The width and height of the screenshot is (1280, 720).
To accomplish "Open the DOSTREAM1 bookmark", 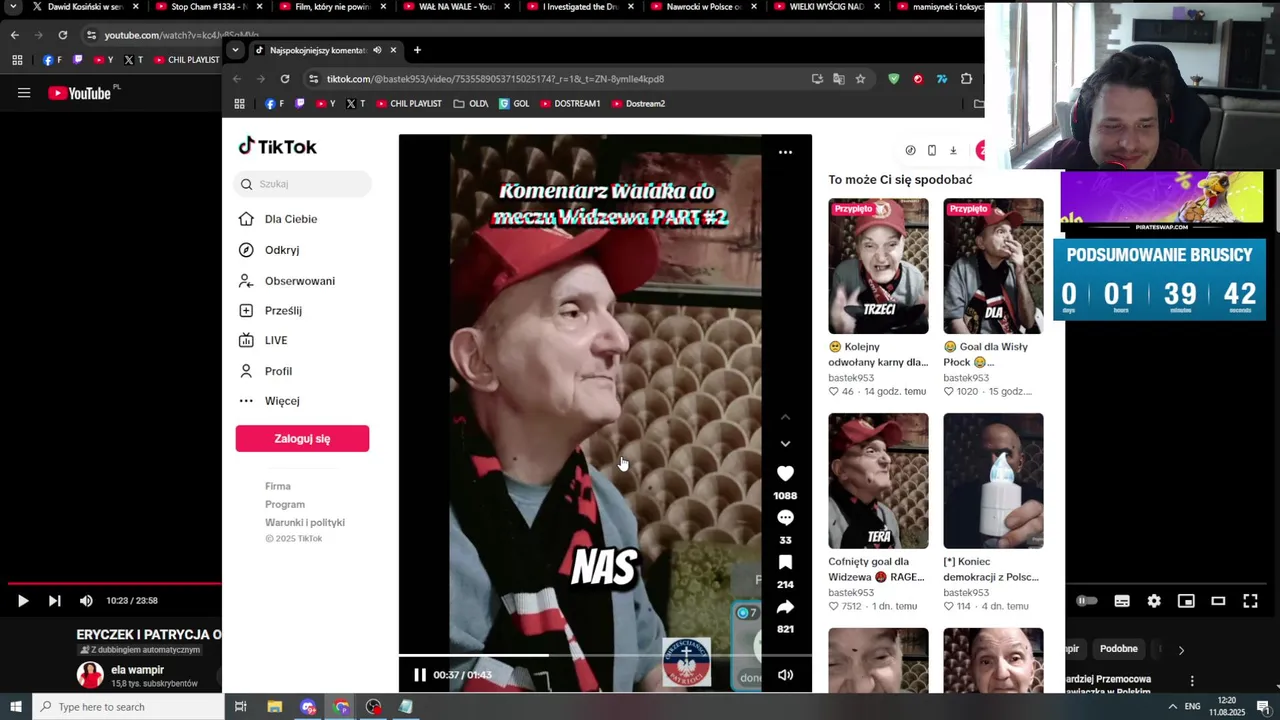I will 570,104.
